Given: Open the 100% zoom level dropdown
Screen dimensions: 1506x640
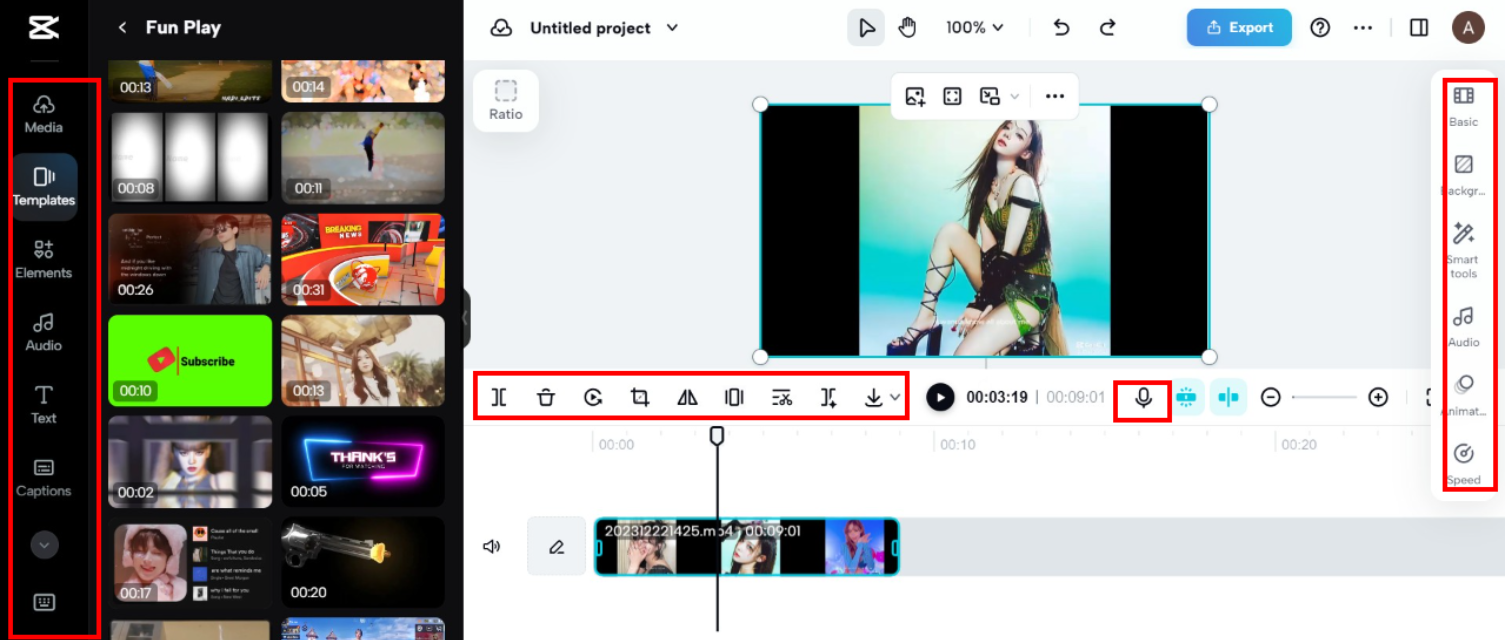Looking at the screenshot, I should pos(975,28).
